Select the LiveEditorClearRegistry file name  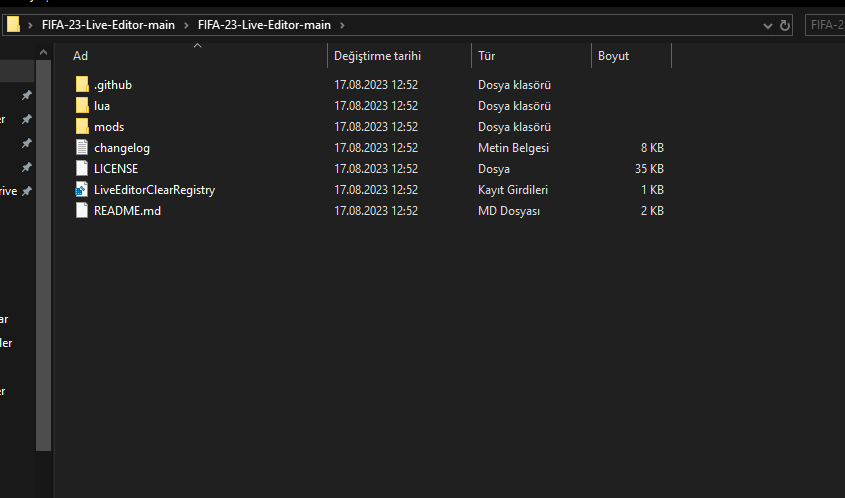pyautogui.click(x=154, y=190)
